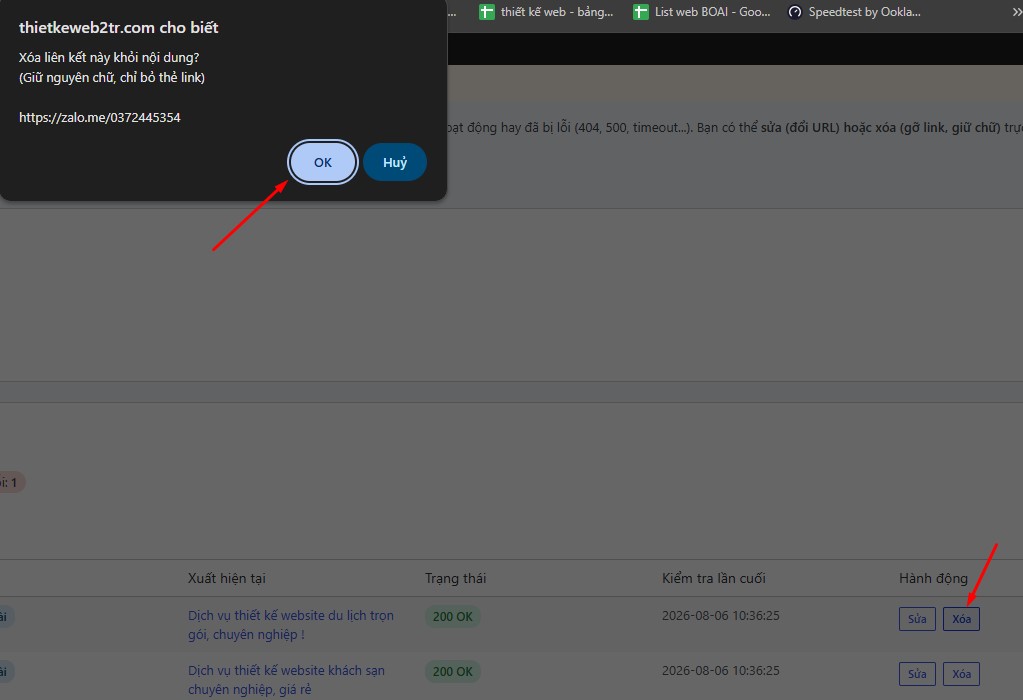Click Xóa for the khách sạn row

961,674
